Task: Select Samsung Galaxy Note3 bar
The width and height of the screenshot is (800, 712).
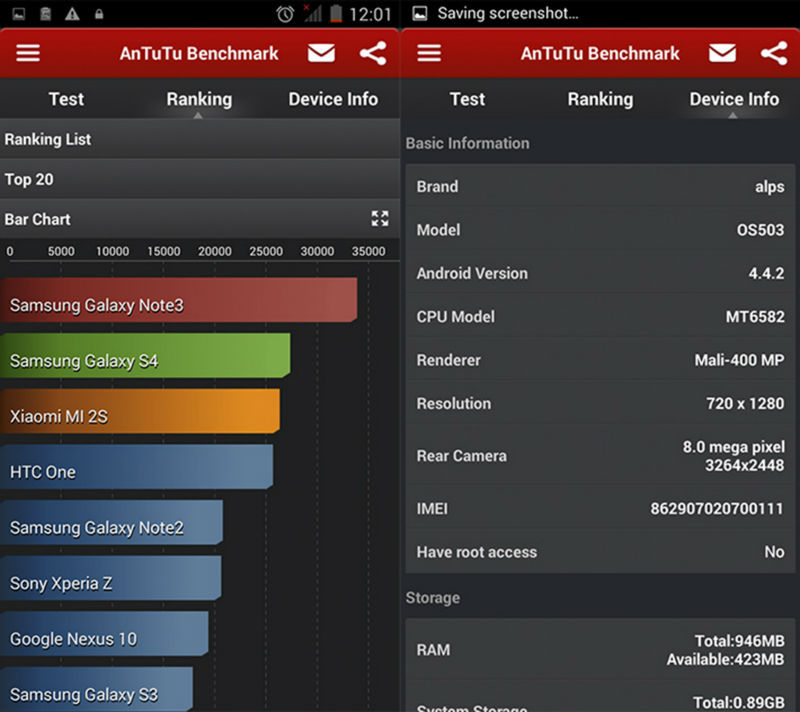Action: click(x=179, y=300)
